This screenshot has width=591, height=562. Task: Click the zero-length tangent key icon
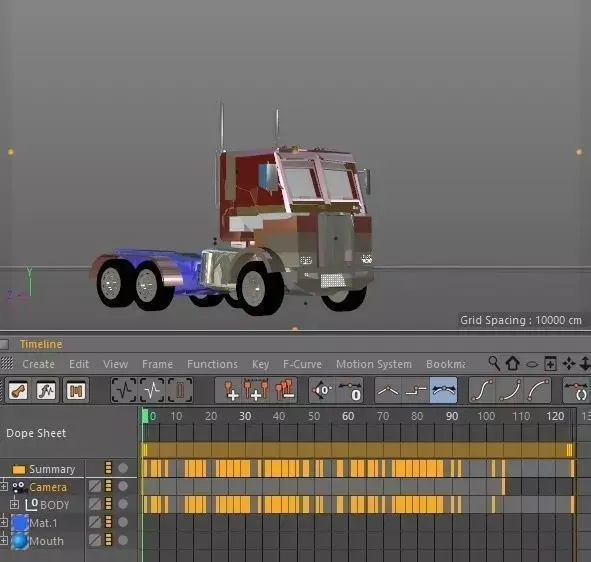pyautogui.click(x=350, y=390)
